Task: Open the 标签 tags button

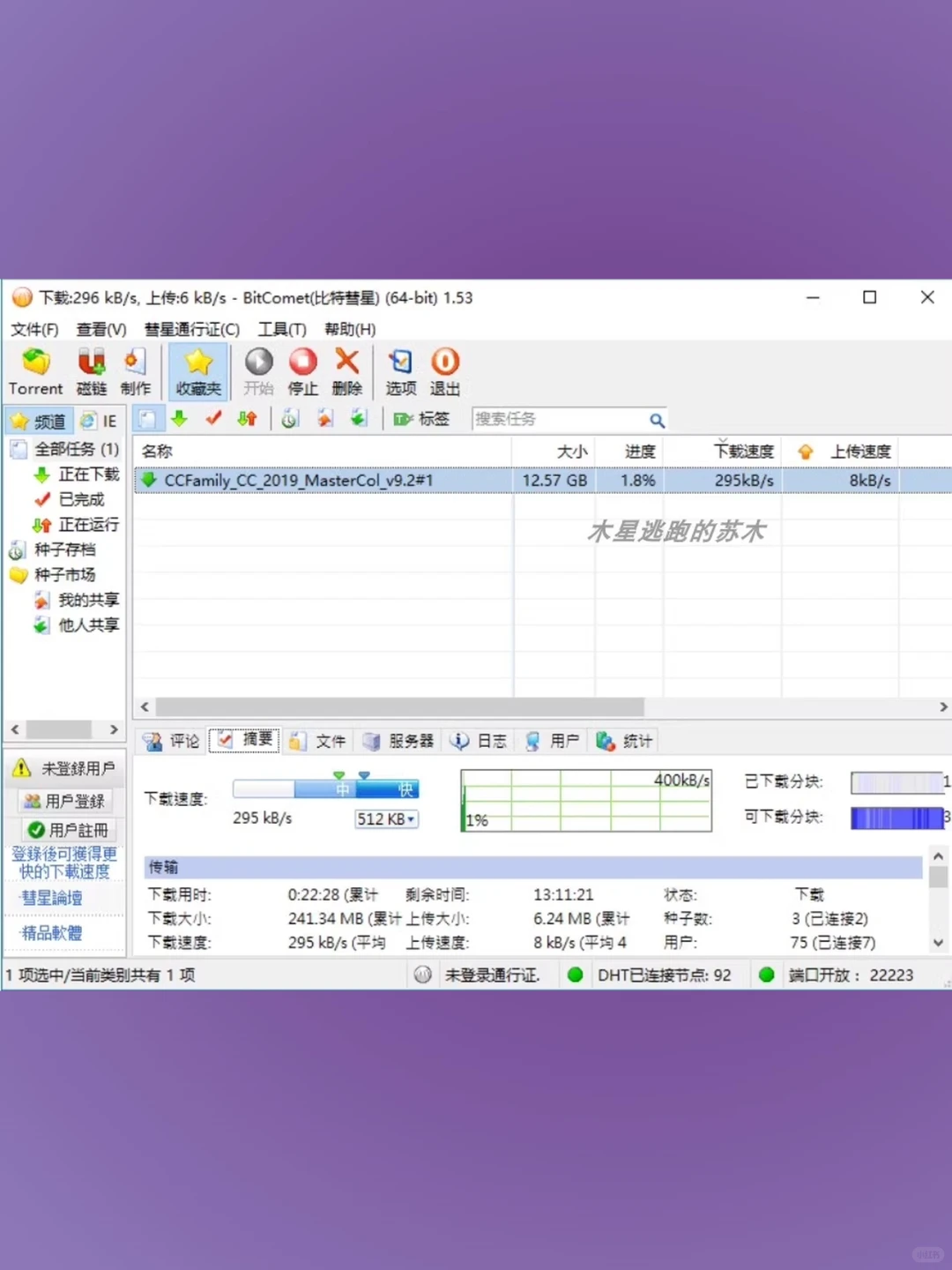Action: [422, 419]
